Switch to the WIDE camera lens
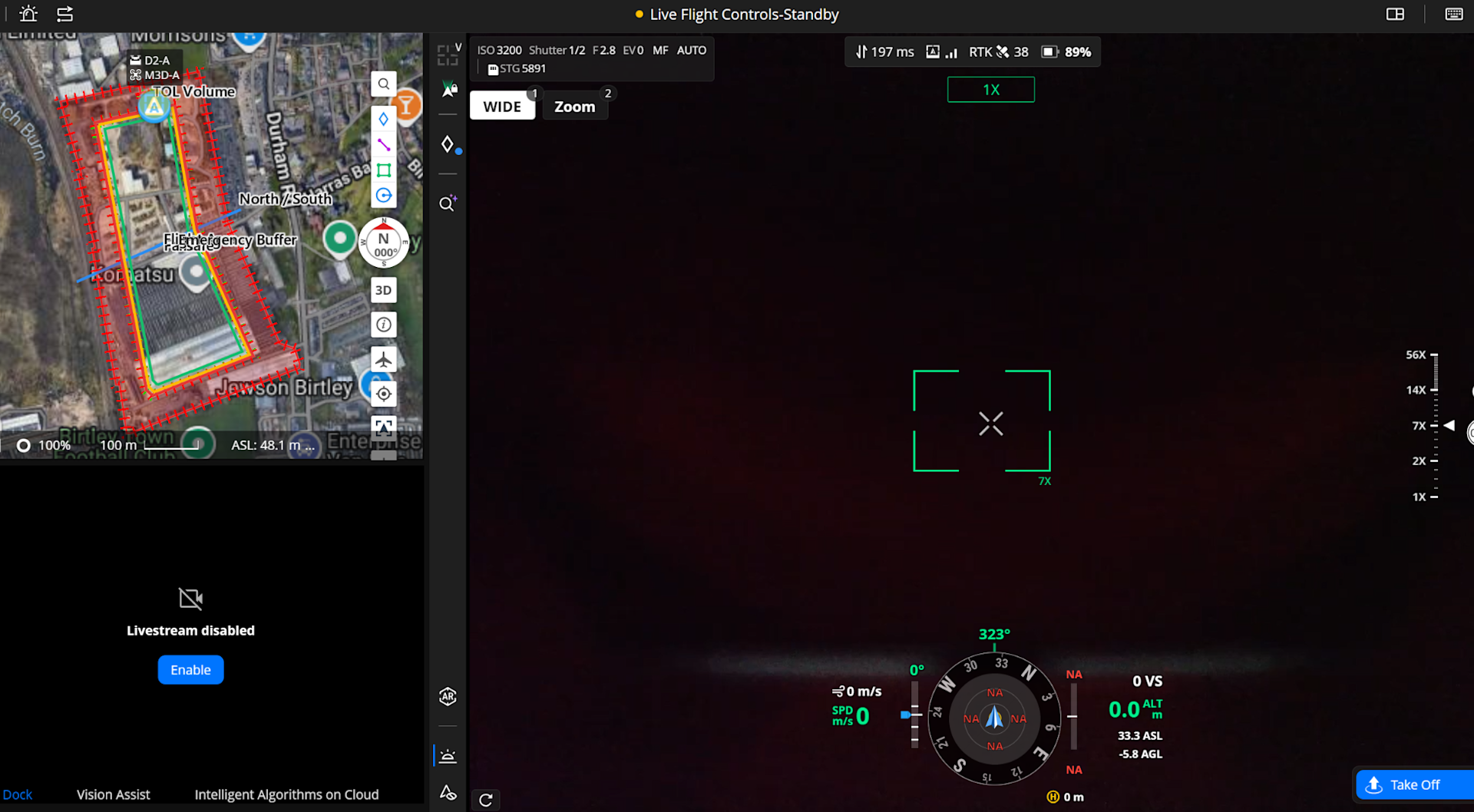Image resolution: width=1474 pixels, height=812 pixels. (502, 107)
